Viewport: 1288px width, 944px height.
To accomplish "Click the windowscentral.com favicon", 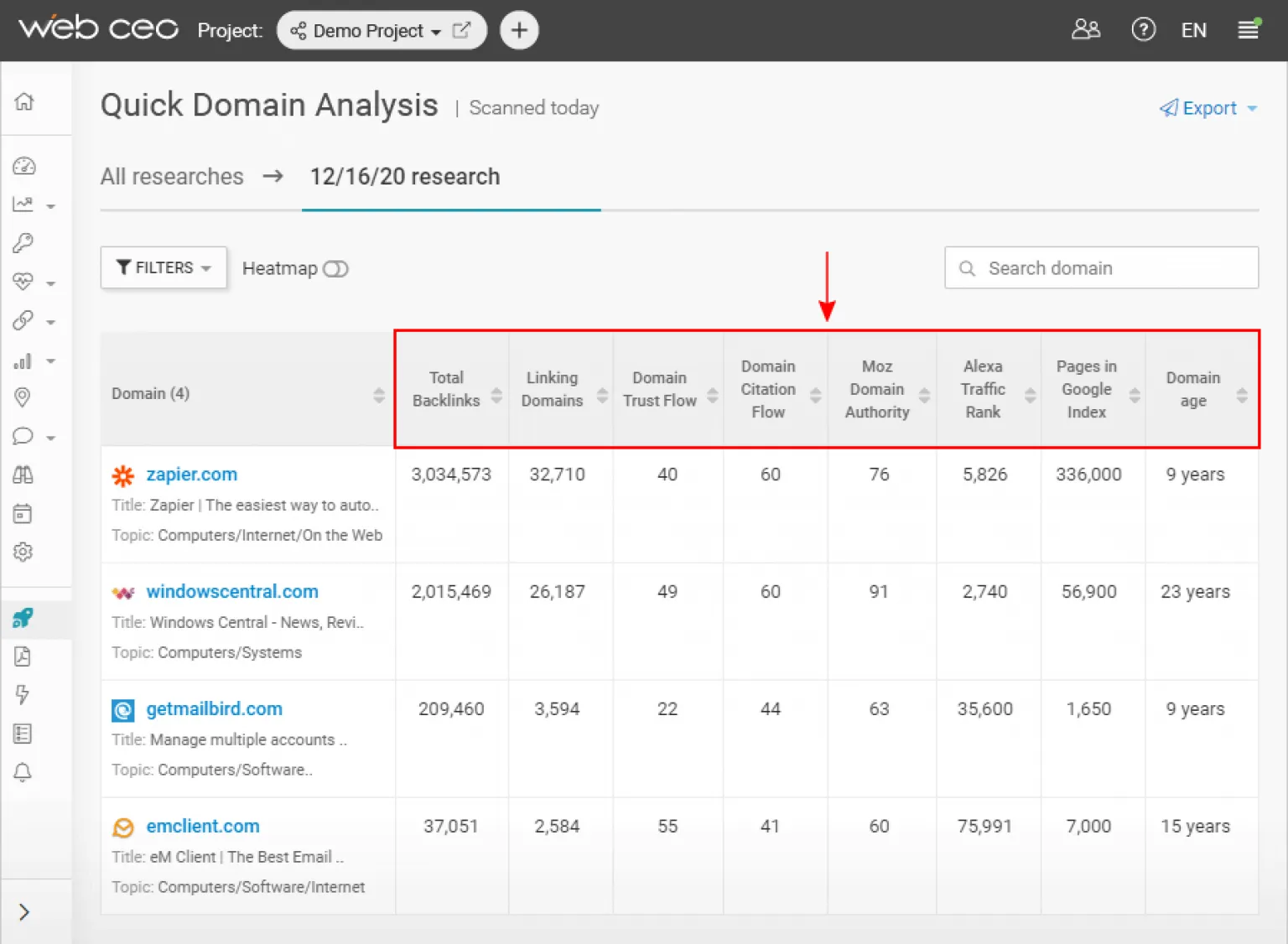I will (123, 594).
